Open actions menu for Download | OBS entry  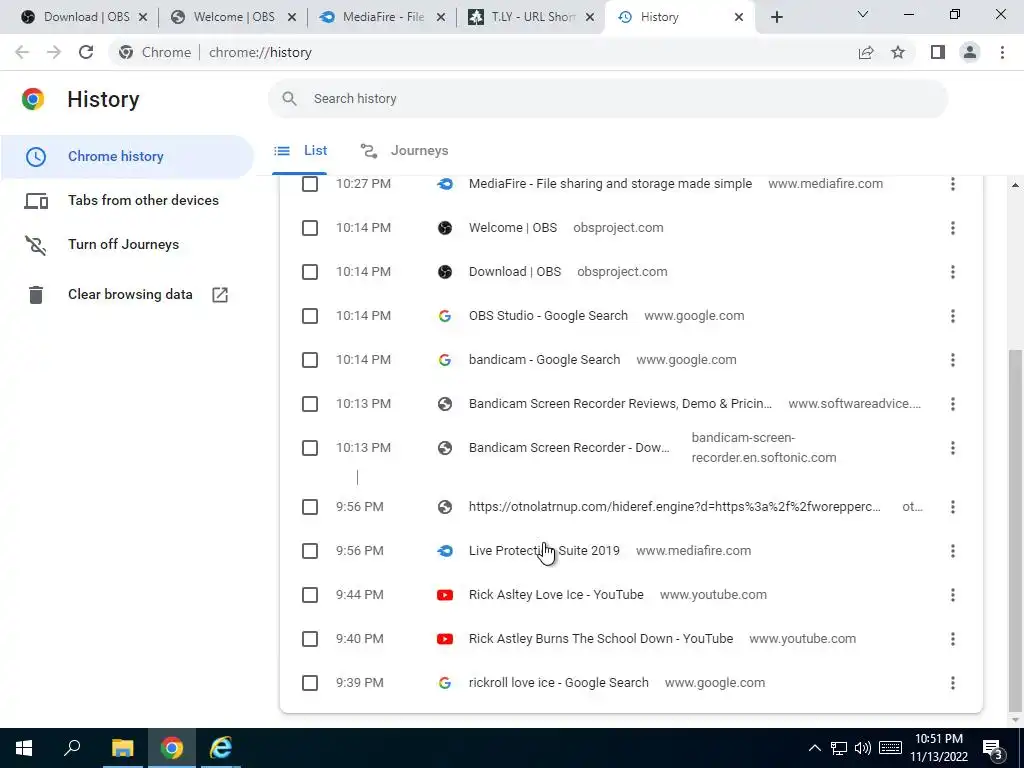(952, 272)
